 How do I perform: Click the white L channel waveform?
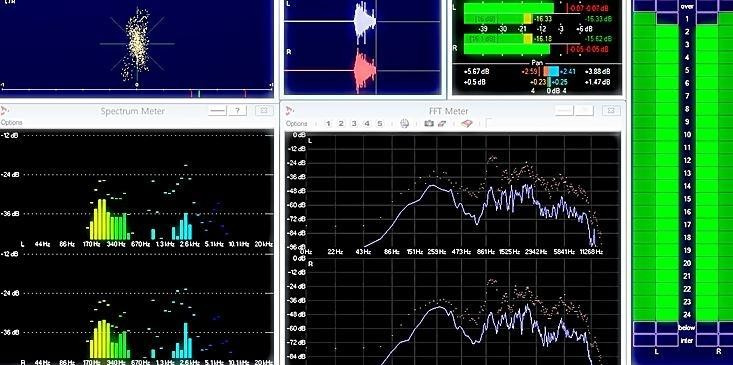(366, 21)
